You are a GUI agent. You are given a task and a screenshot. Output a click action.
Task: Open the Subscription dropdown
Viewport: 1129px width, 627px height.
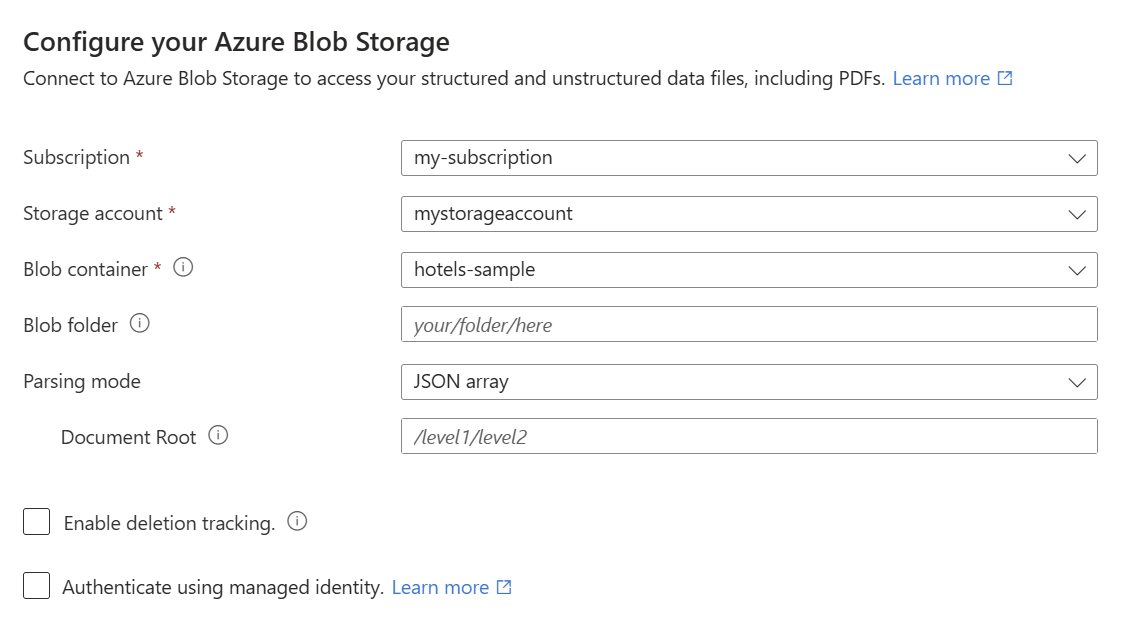pyautogui.click(x=748, y=158)
